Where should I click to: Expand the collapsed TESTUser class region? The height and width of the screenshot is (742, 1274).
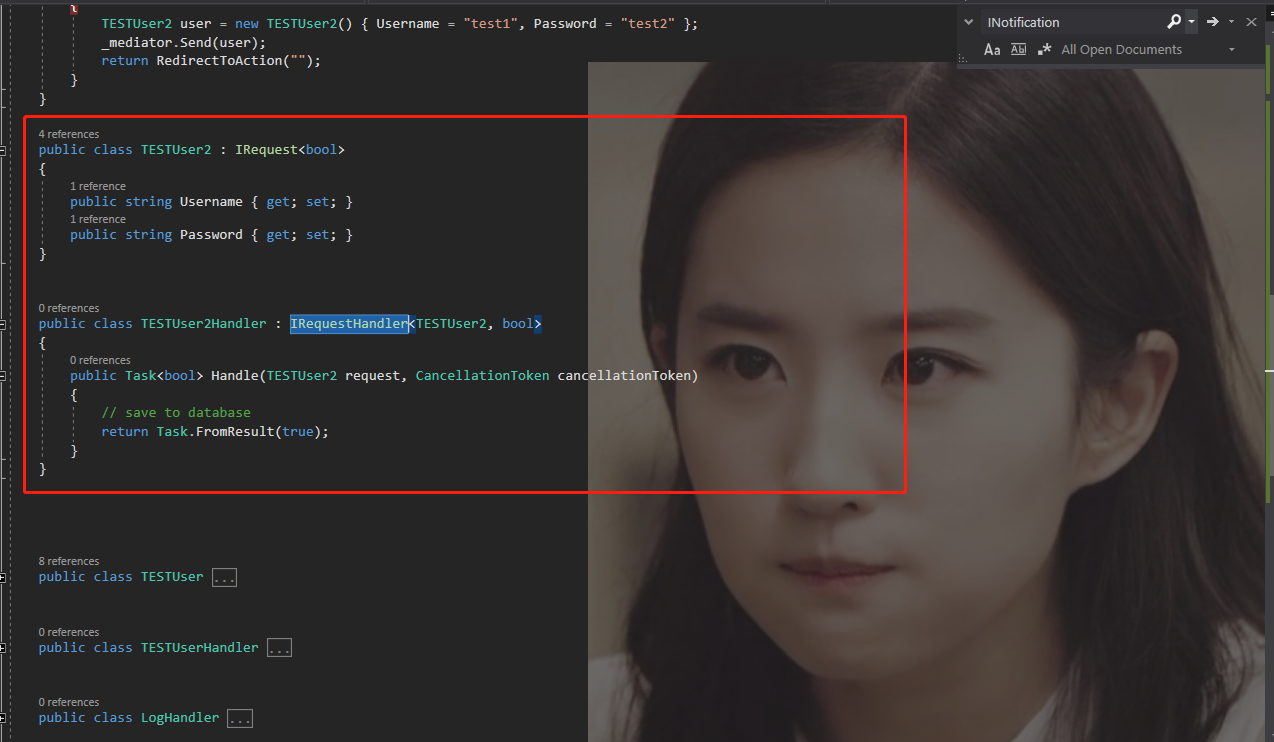[4, 577]
